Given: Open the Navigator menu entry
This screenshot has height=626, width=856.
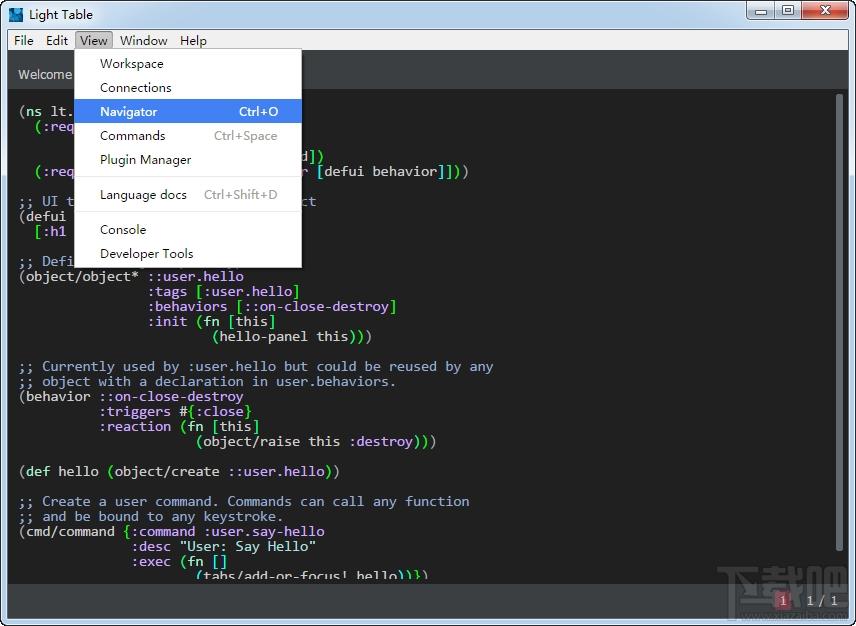Looking at the screenshot, I should click(x=188, y=111).
